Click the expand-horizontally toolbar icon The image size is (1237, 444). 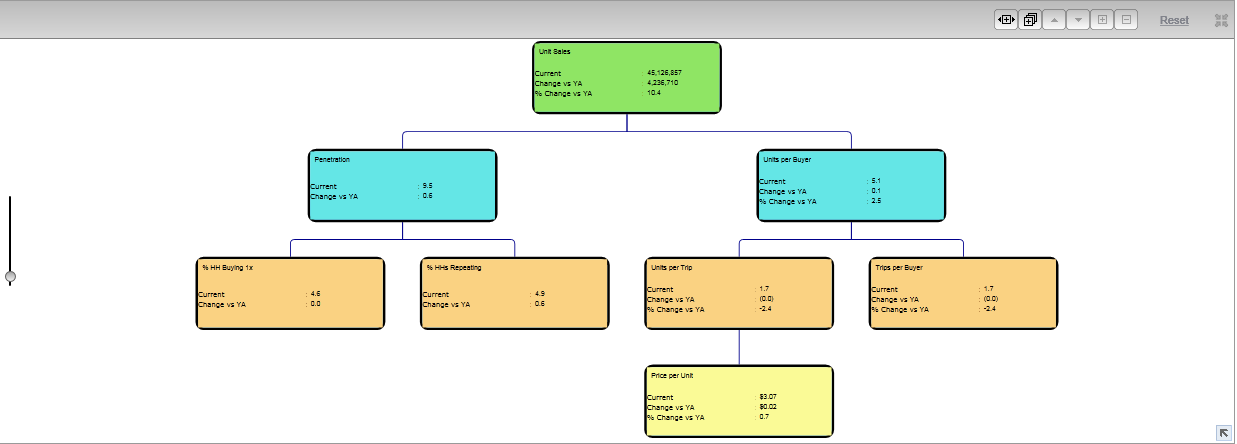(x=1005, y=20)
